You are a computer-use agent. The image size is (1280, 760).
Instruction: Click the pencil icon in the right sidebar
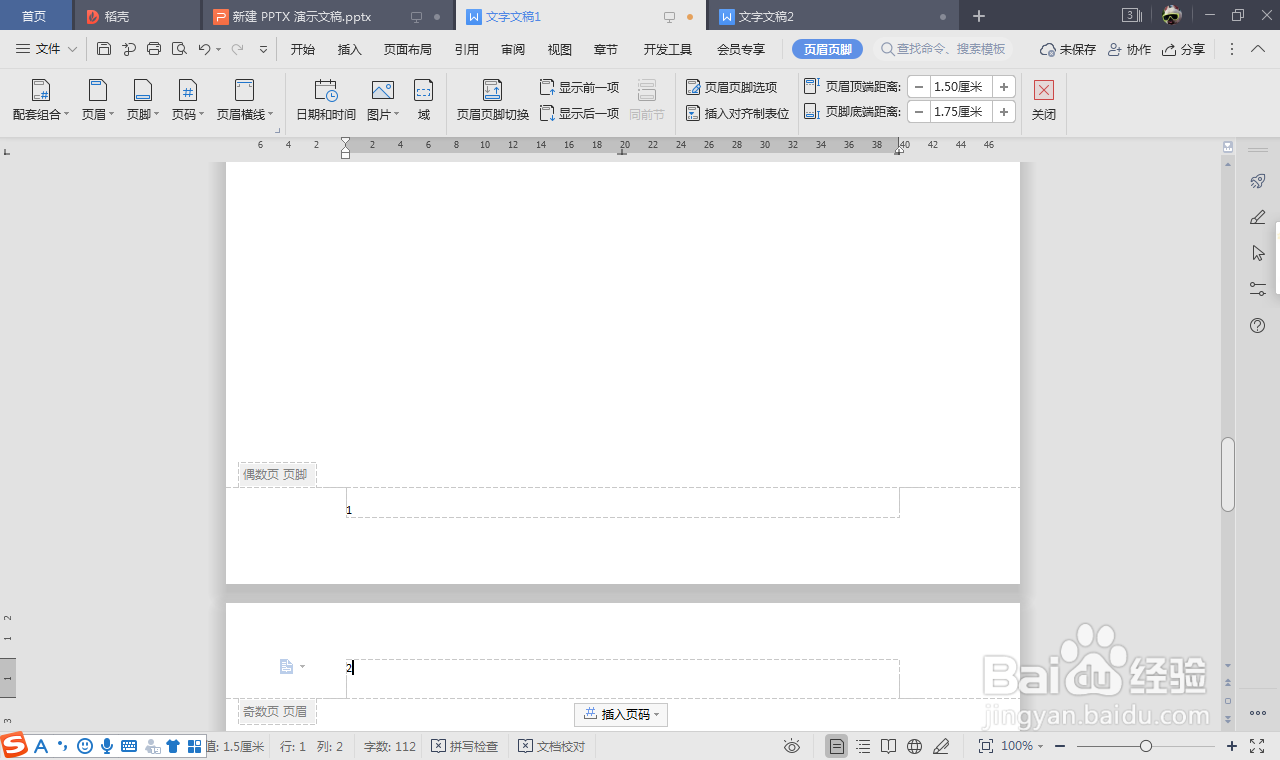pos(1258,217)
